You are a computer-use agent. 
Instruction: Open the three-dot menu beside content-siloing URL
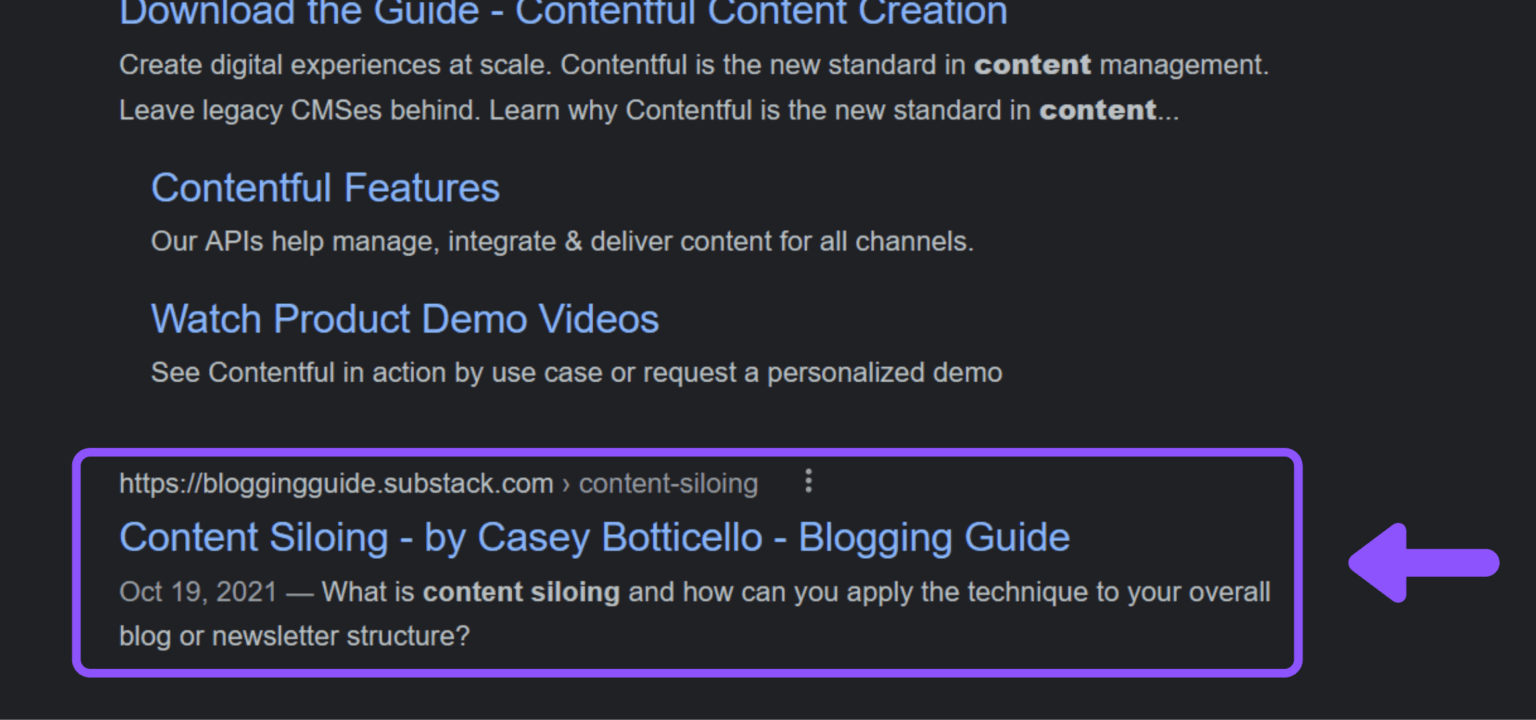tap(808, 482)
